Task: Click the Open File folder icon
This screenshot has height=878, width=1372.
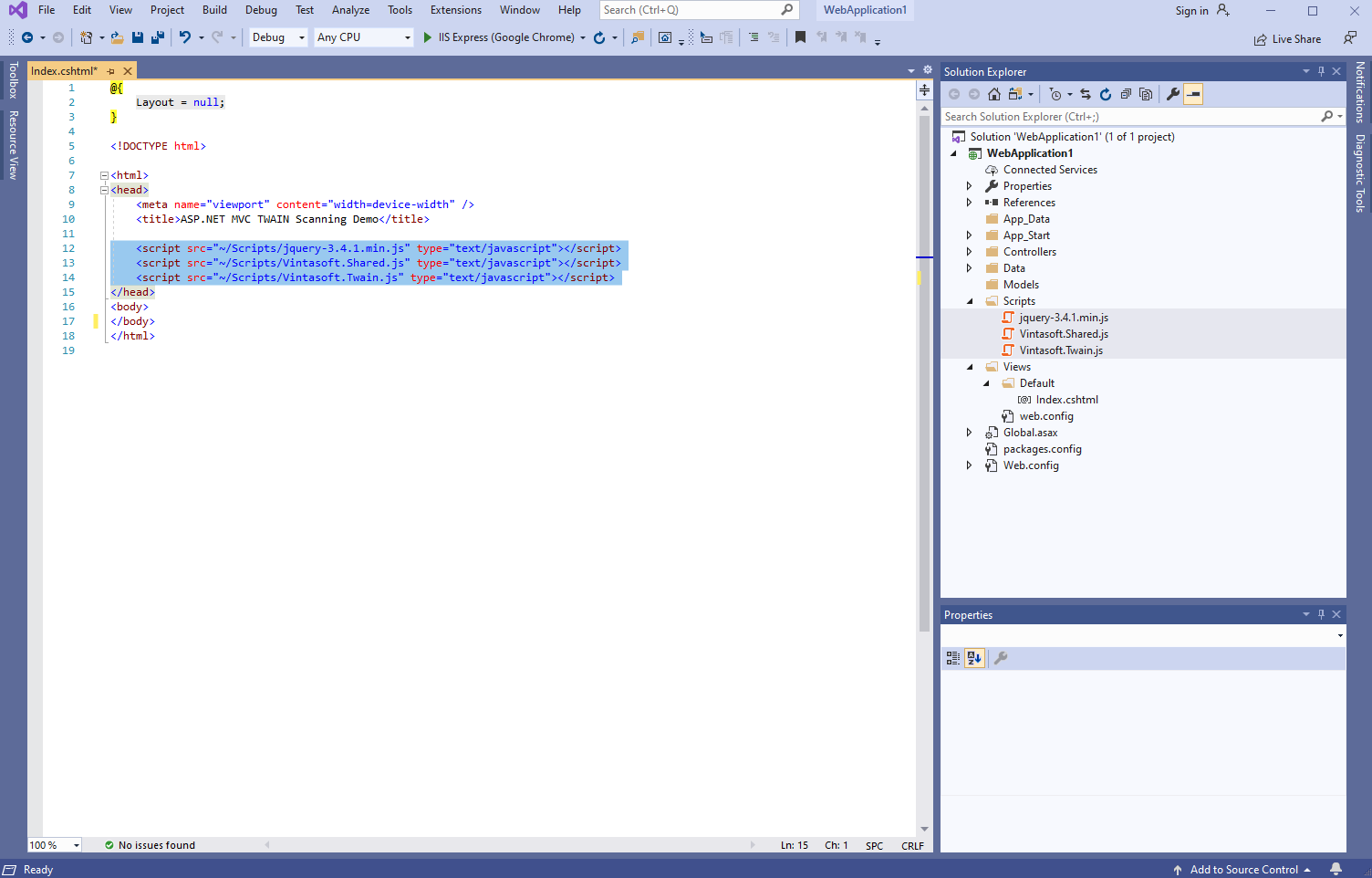Action: click(x=118, y=37)
